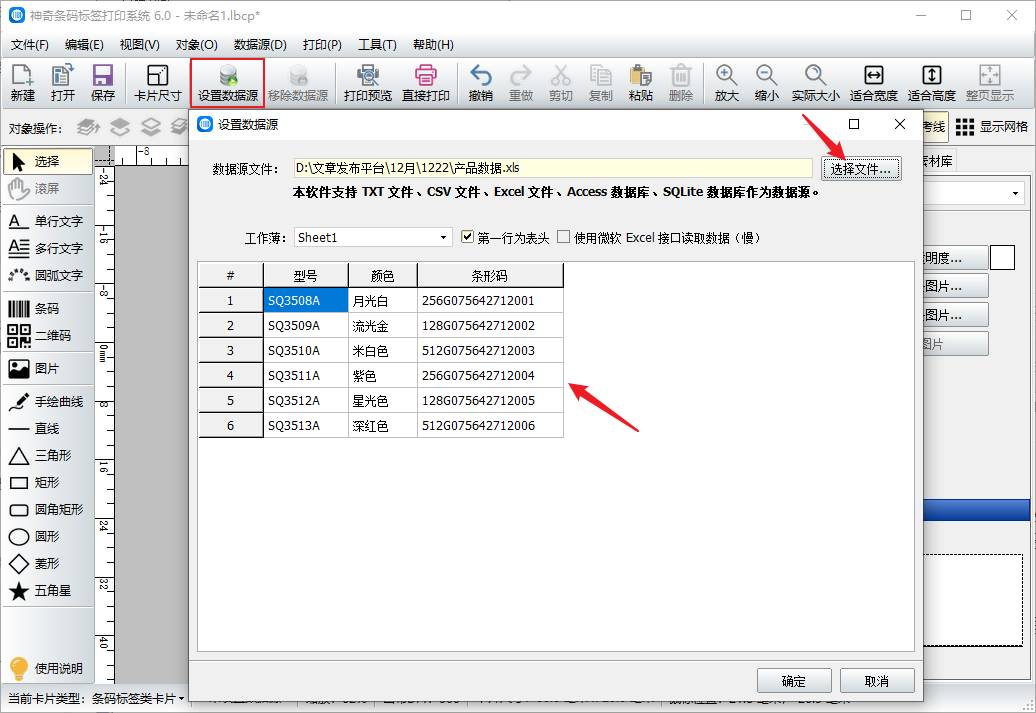Image resolution: width=1036 pixels, height=713 pixels.
Task: Open the 文件(F) menu
Action: point(30,45)
